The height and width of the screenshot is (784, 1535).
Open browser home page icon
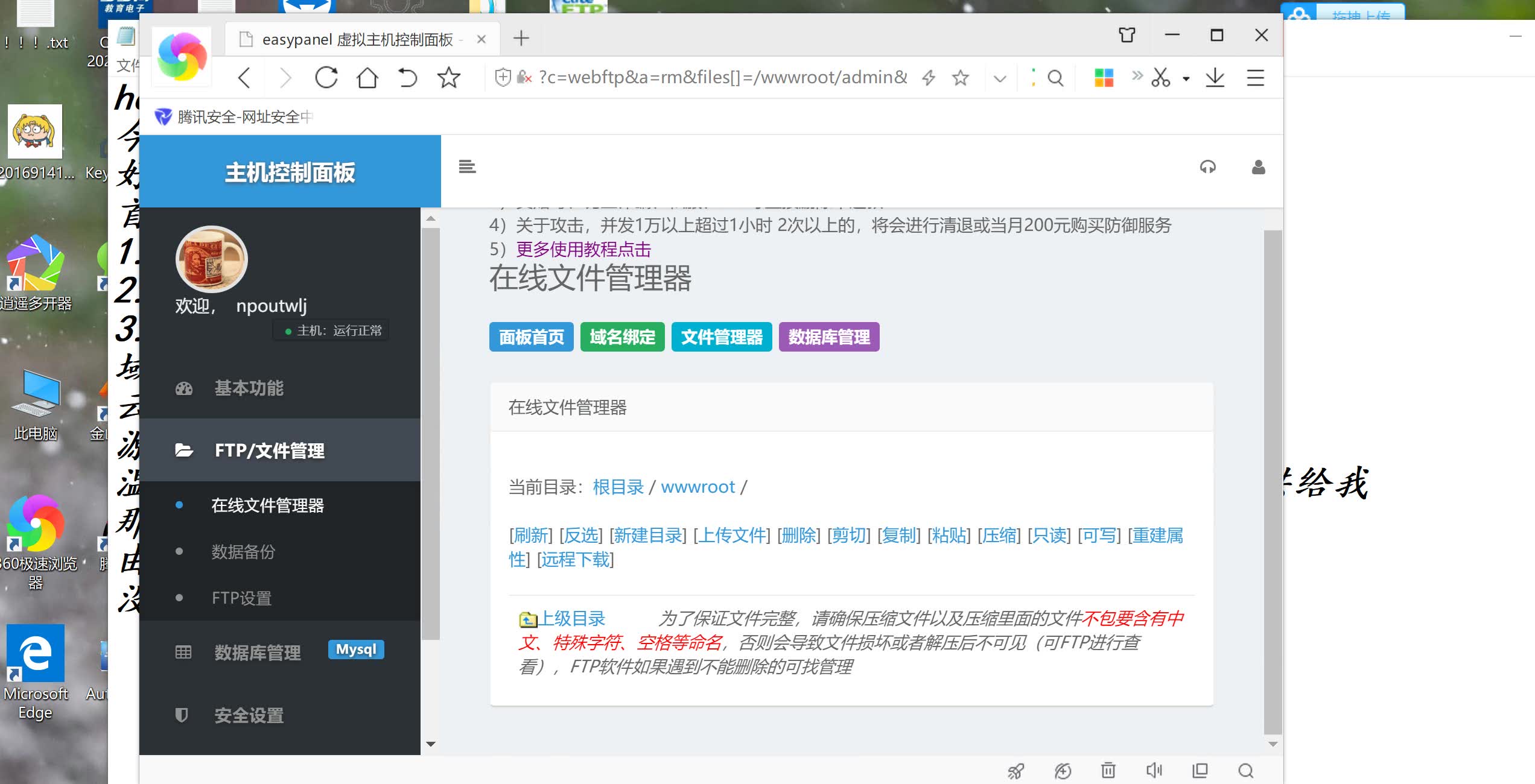pyautogui.click(x=367, y=78)
